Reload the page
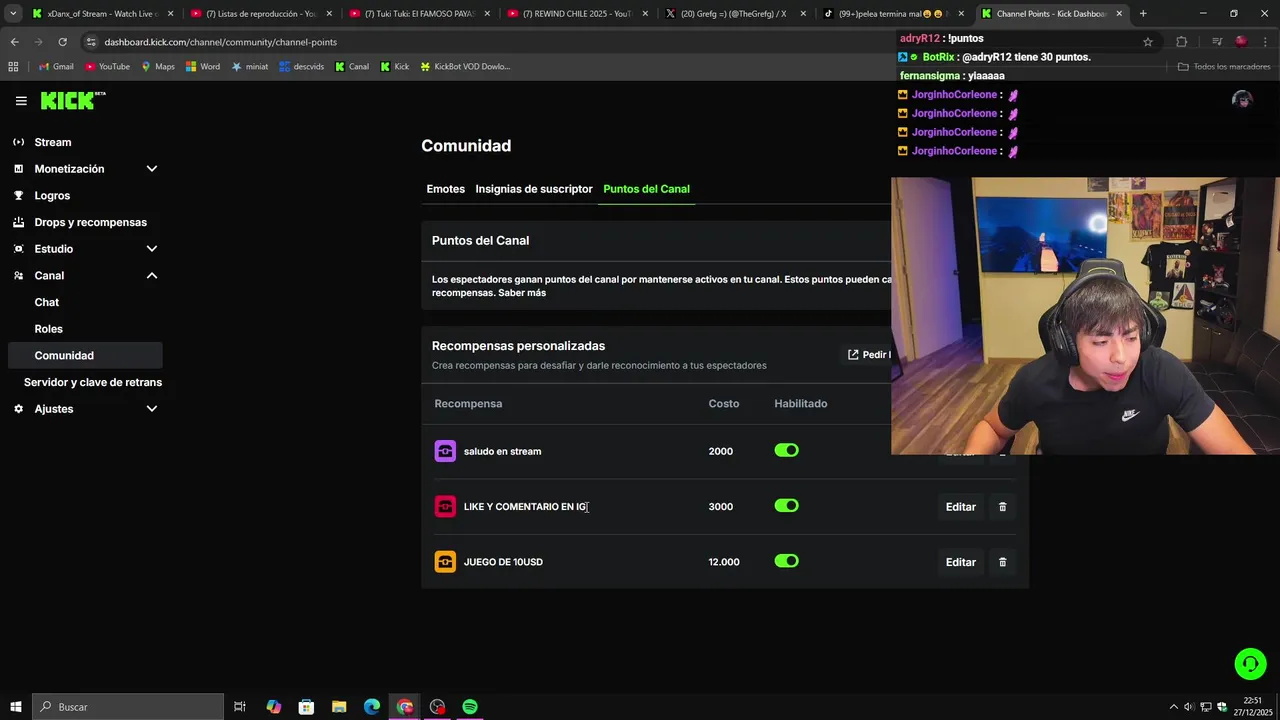 [x=62, y=42]
